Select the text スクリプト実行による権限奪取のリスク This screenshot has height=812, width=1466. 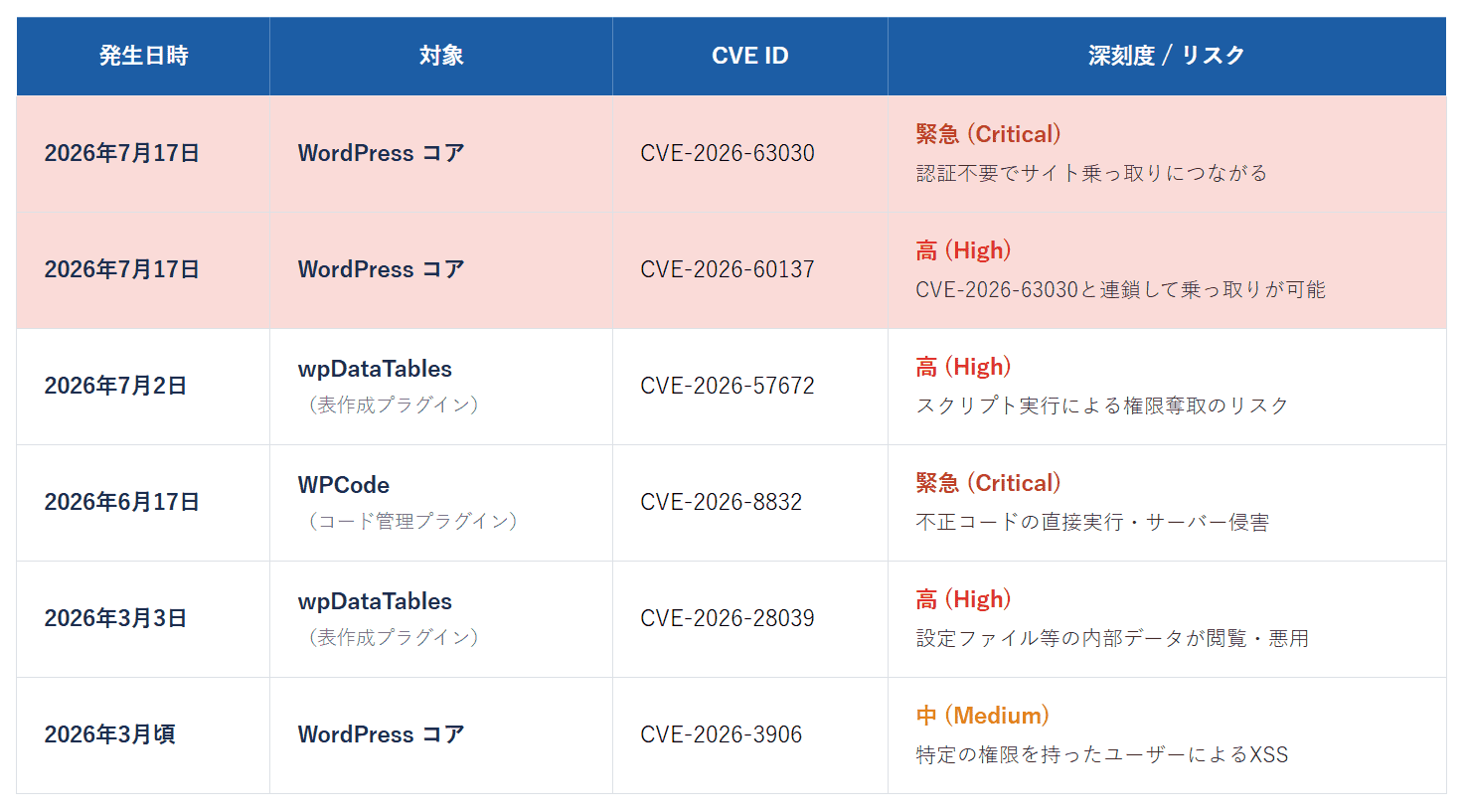(x=1102, y=406)
